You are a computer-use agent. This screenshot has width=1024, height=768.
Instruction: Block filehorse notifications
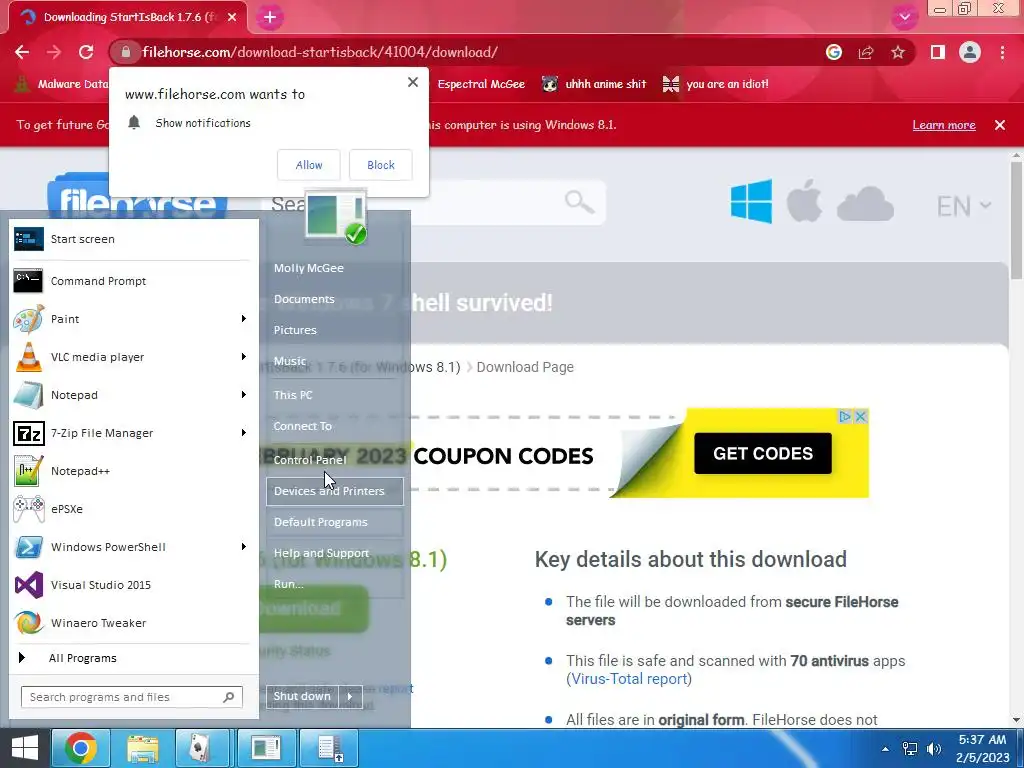381,165
